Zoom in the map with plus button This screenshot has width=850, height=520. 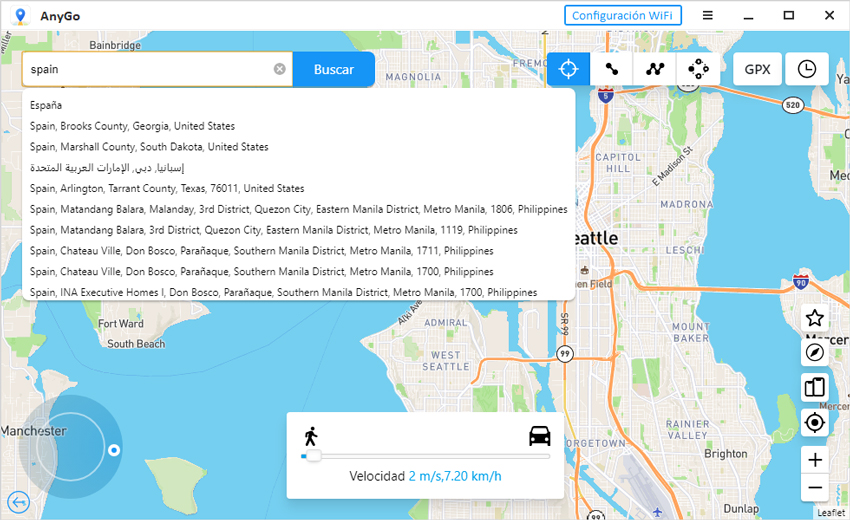(815, 460)
